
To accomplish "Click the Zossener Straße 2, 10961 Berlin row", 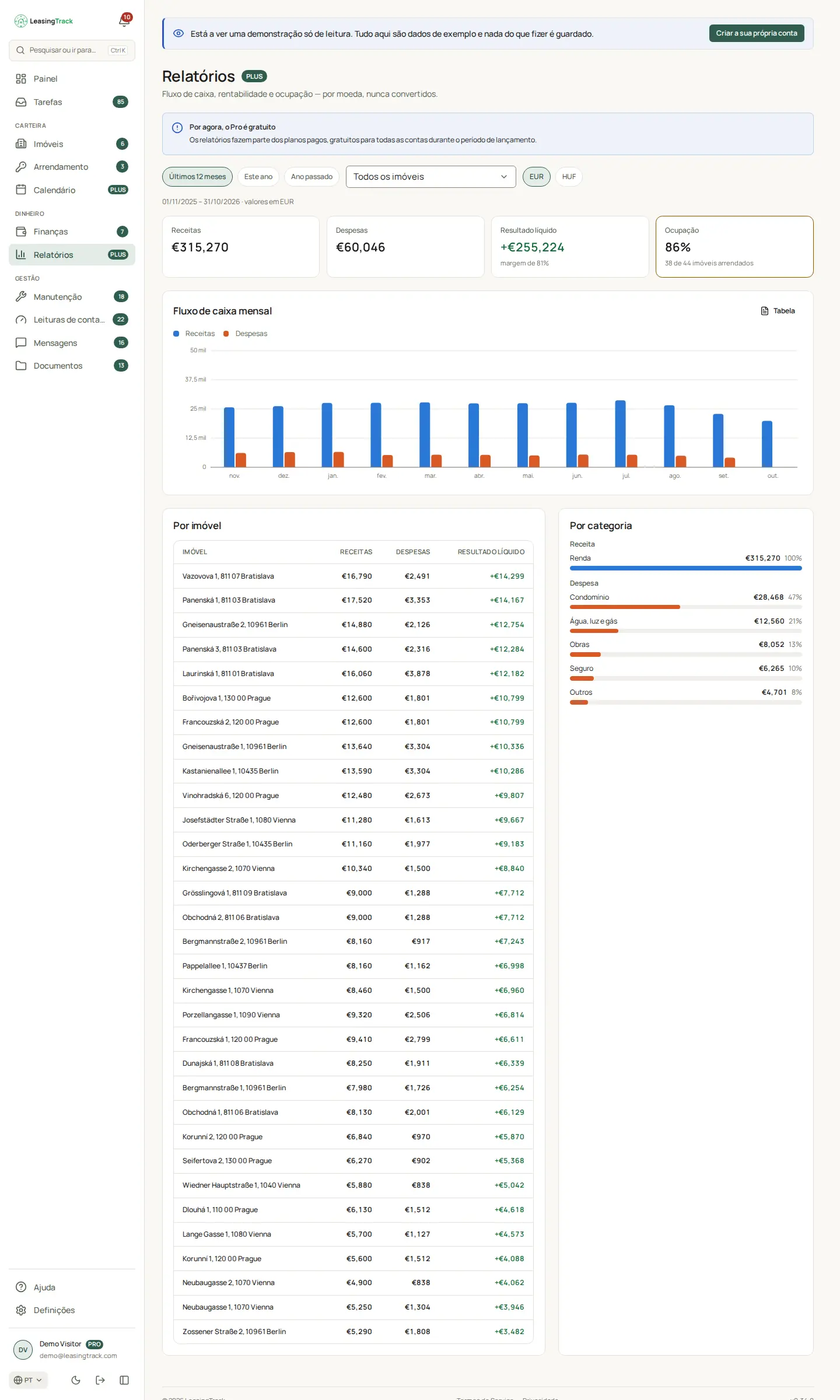I will click(353, 1332).
